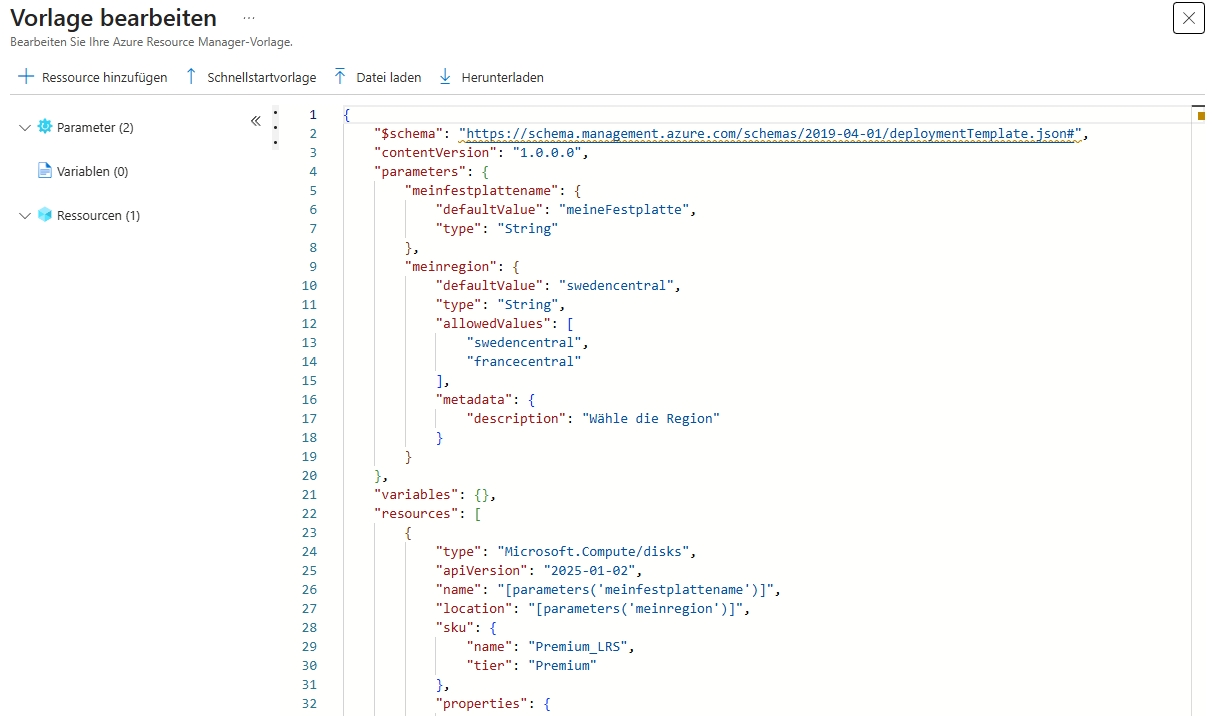The height and width of the screenshot is (716, 1214).
Task: Open the ellipsis menu next to Vorlage bearbeiten
Action: 249,18
